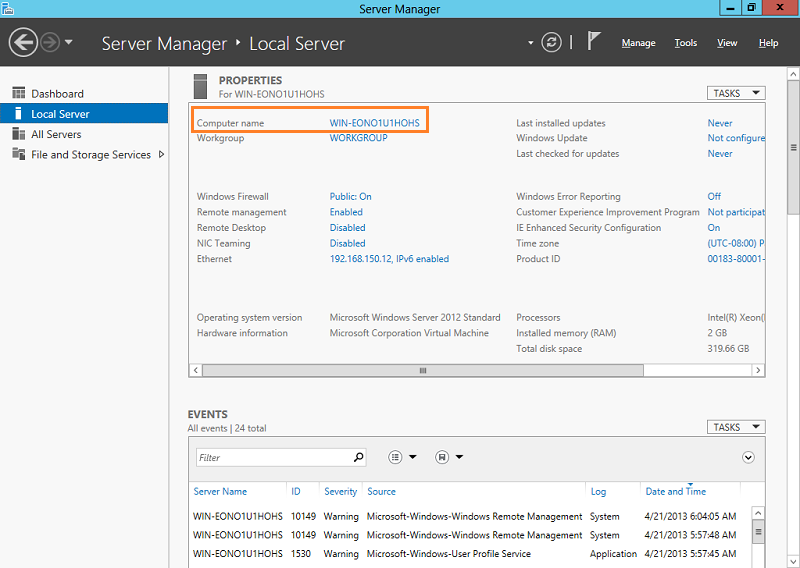Click the back navigation arrow
The width and height of the screenshot is (800, 568).
(x=23, y=42)
